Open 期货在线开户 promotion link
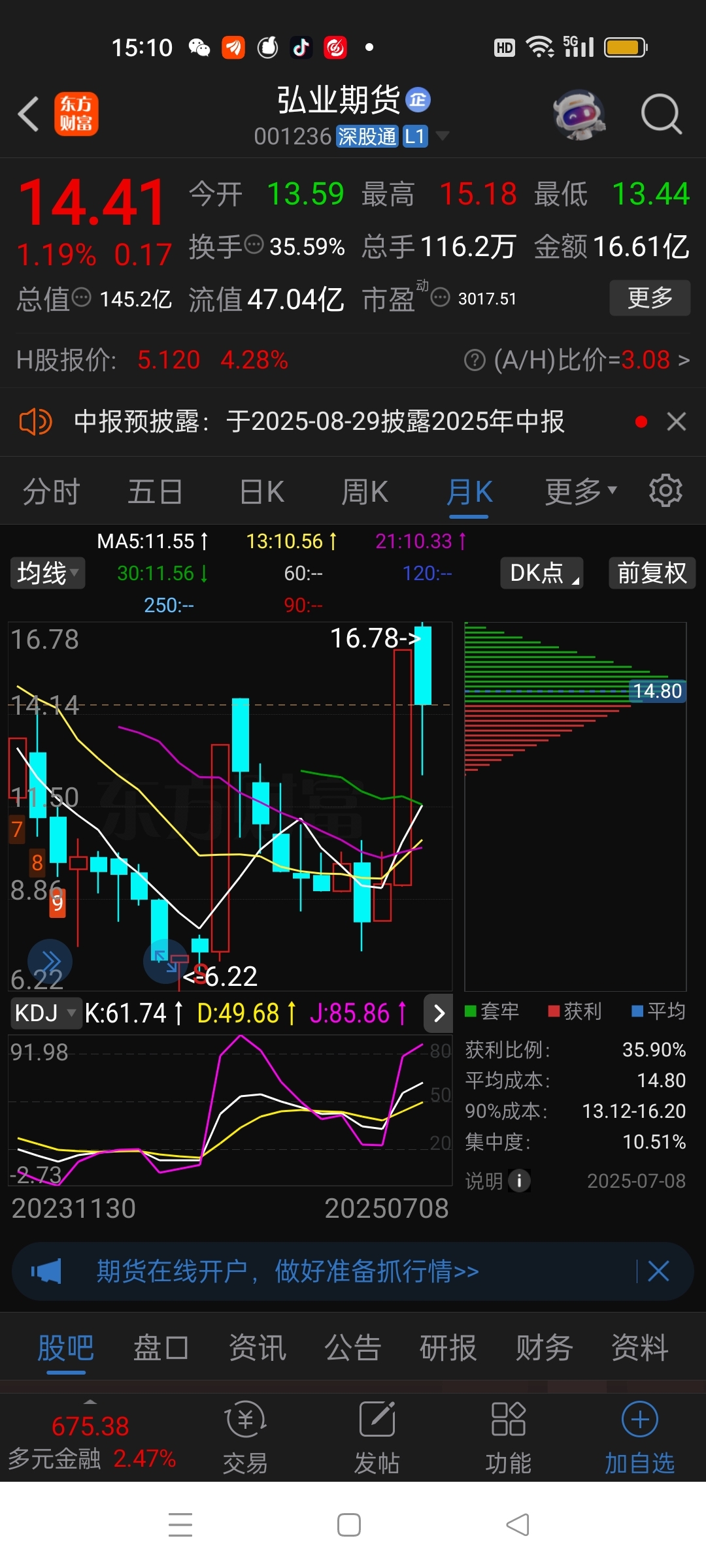The image size is (706, 1568). pos(288,1271)
